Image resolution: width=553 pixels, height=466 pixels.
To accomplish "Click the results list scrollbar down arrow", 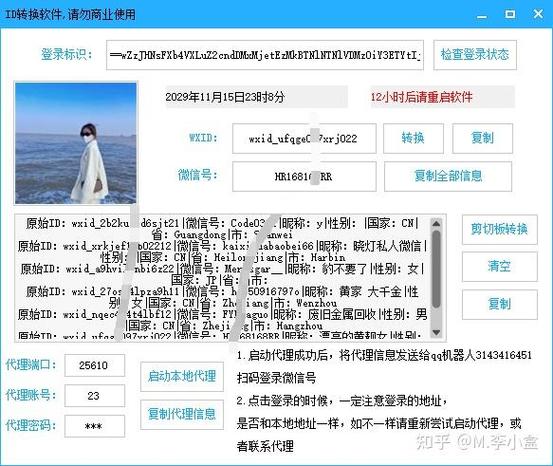I will point(436,332).
